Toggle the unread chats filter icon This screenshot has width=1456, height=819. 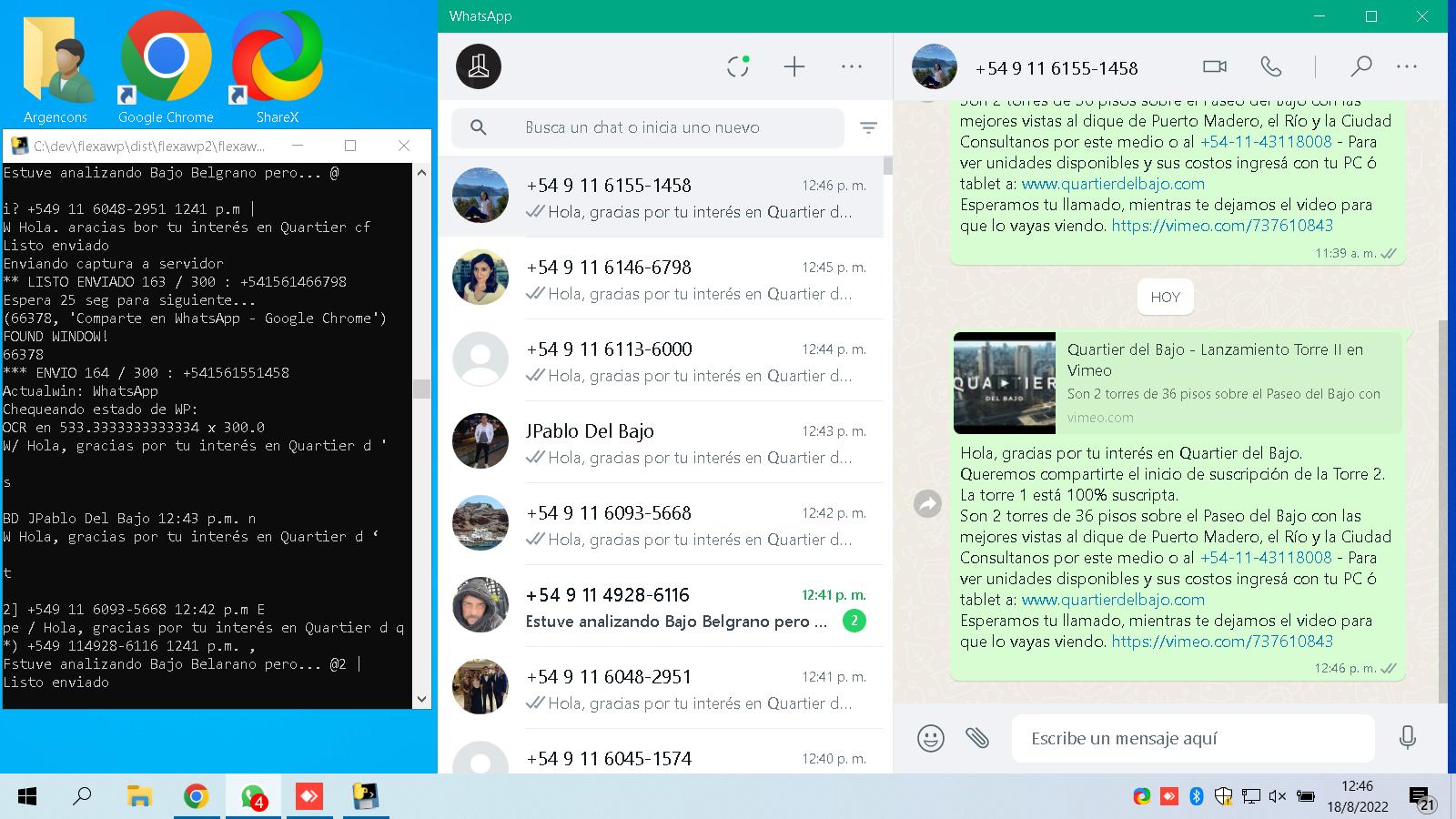click(x=868, y=128)
